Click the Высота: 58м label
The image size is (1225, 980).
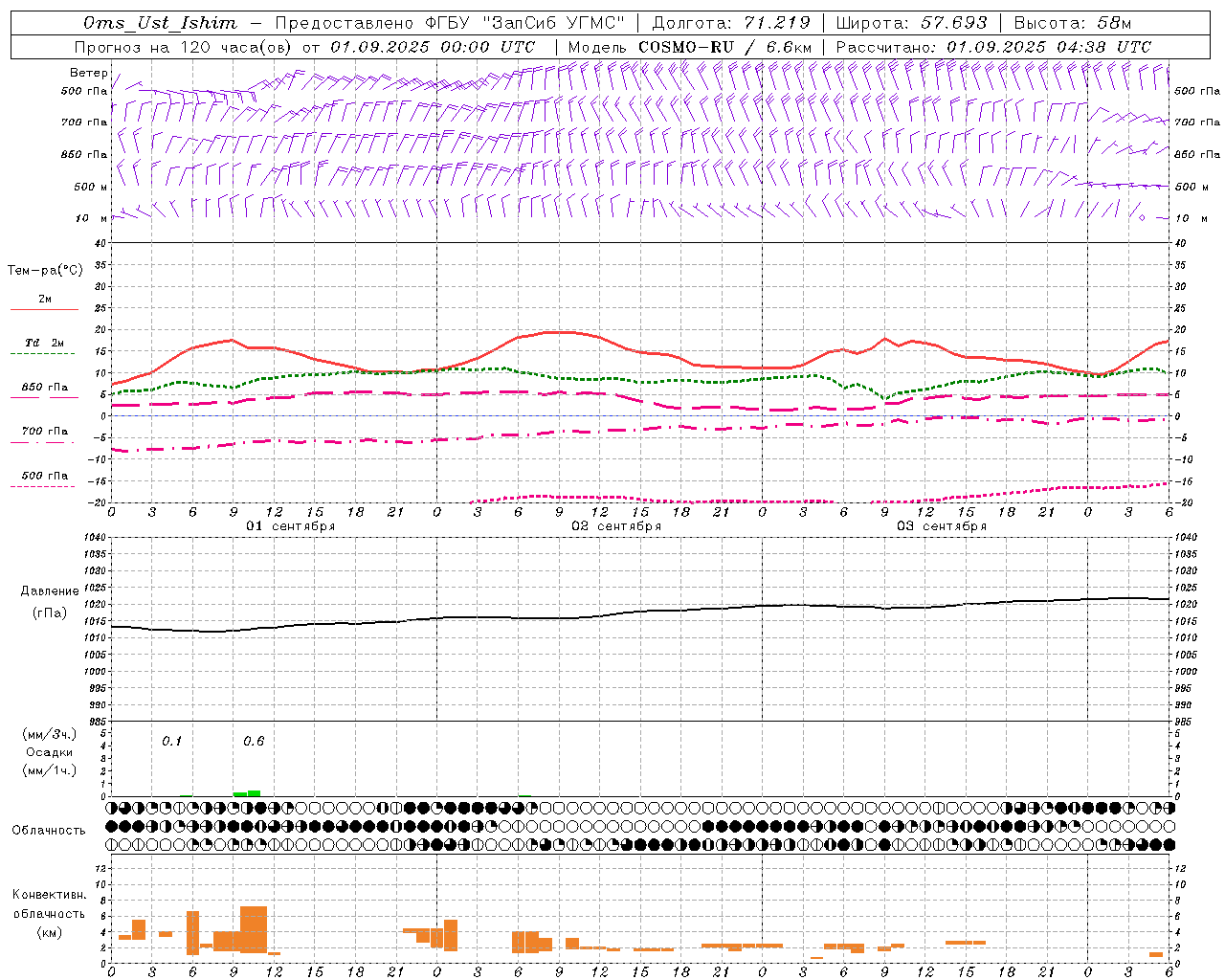[x=1073, y=23]
